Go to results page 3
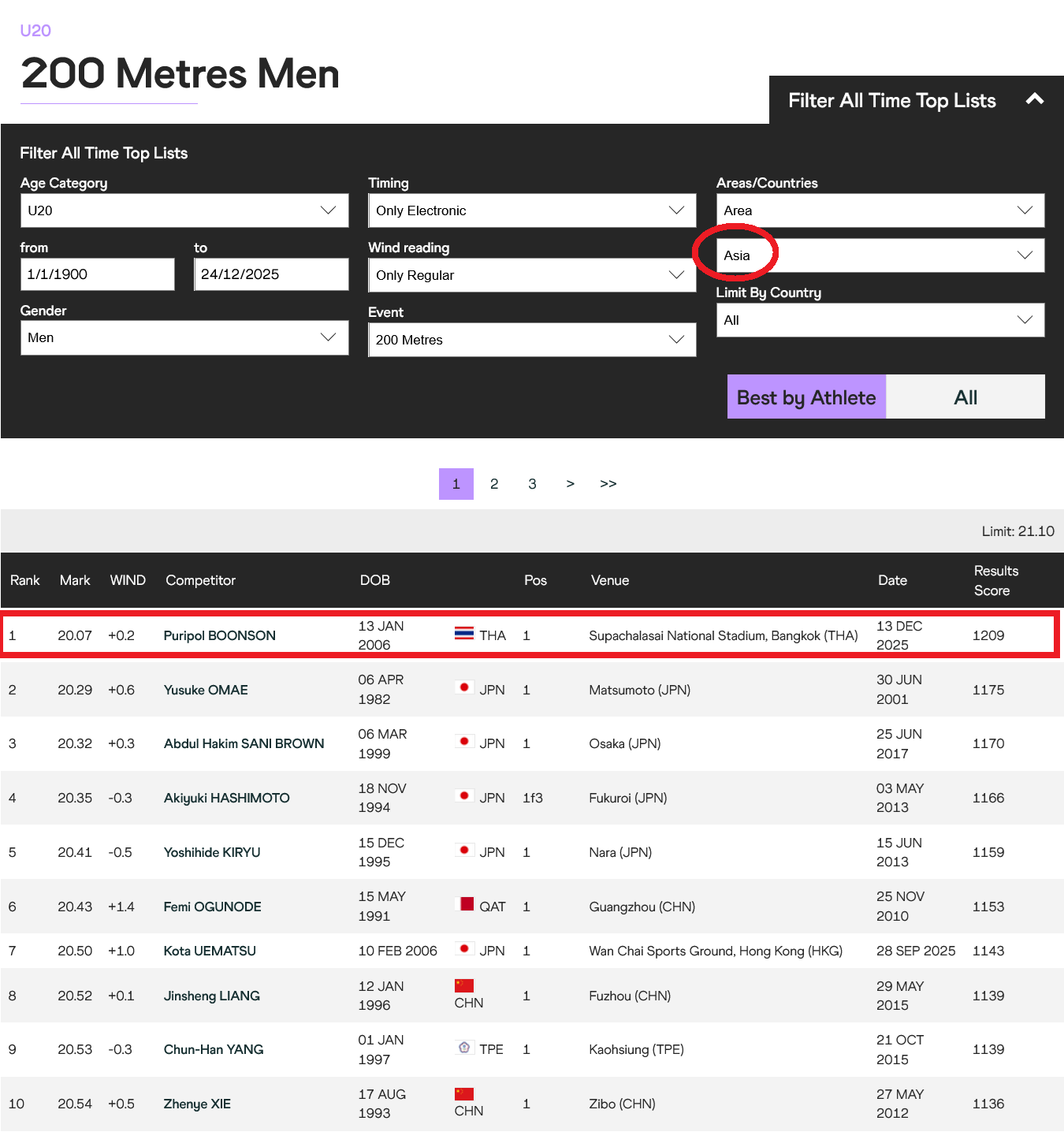Viewport: 1064px width, 1132px height. click(x=532, y=484)
